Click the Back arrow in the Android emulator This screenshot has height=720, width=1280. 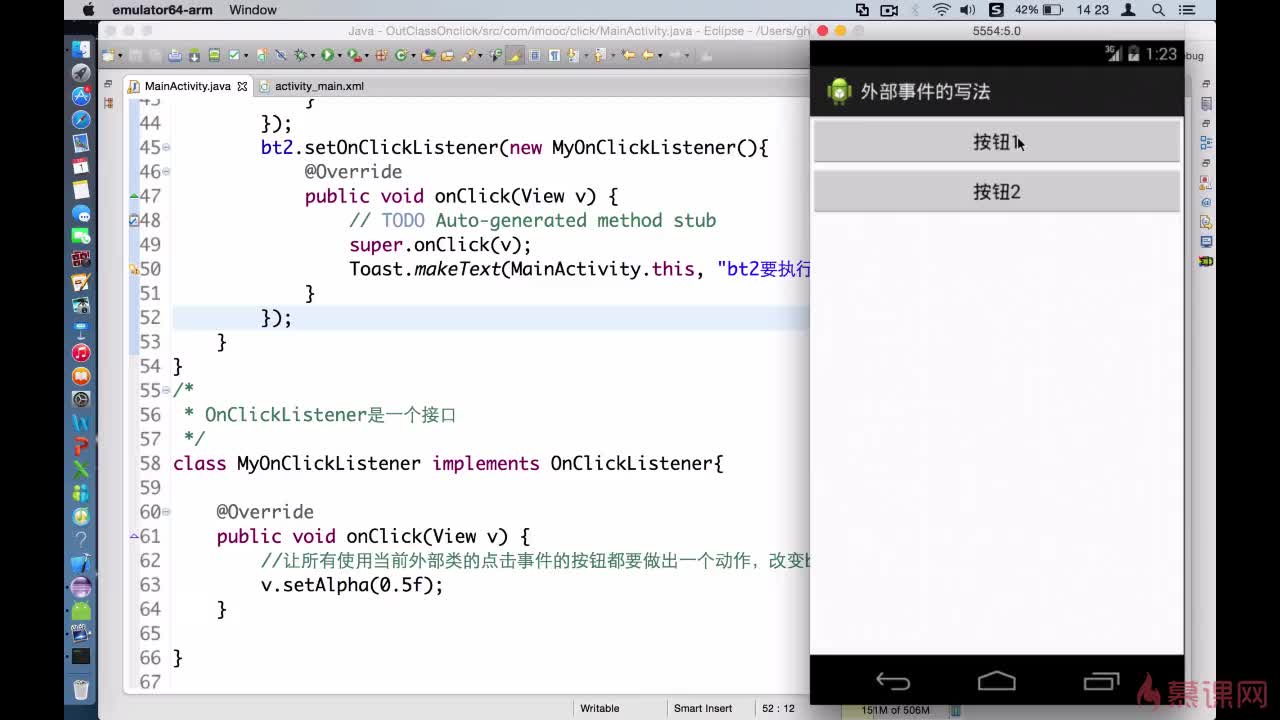pos(893,682)
